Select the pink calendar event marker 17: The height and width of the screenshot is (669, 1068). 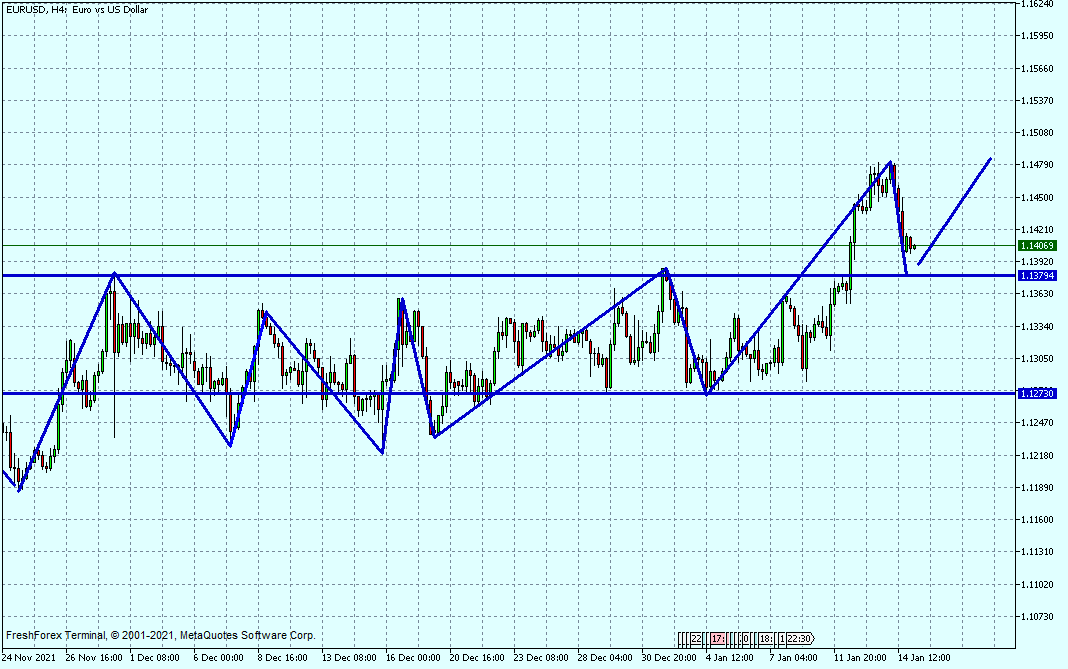717,639
